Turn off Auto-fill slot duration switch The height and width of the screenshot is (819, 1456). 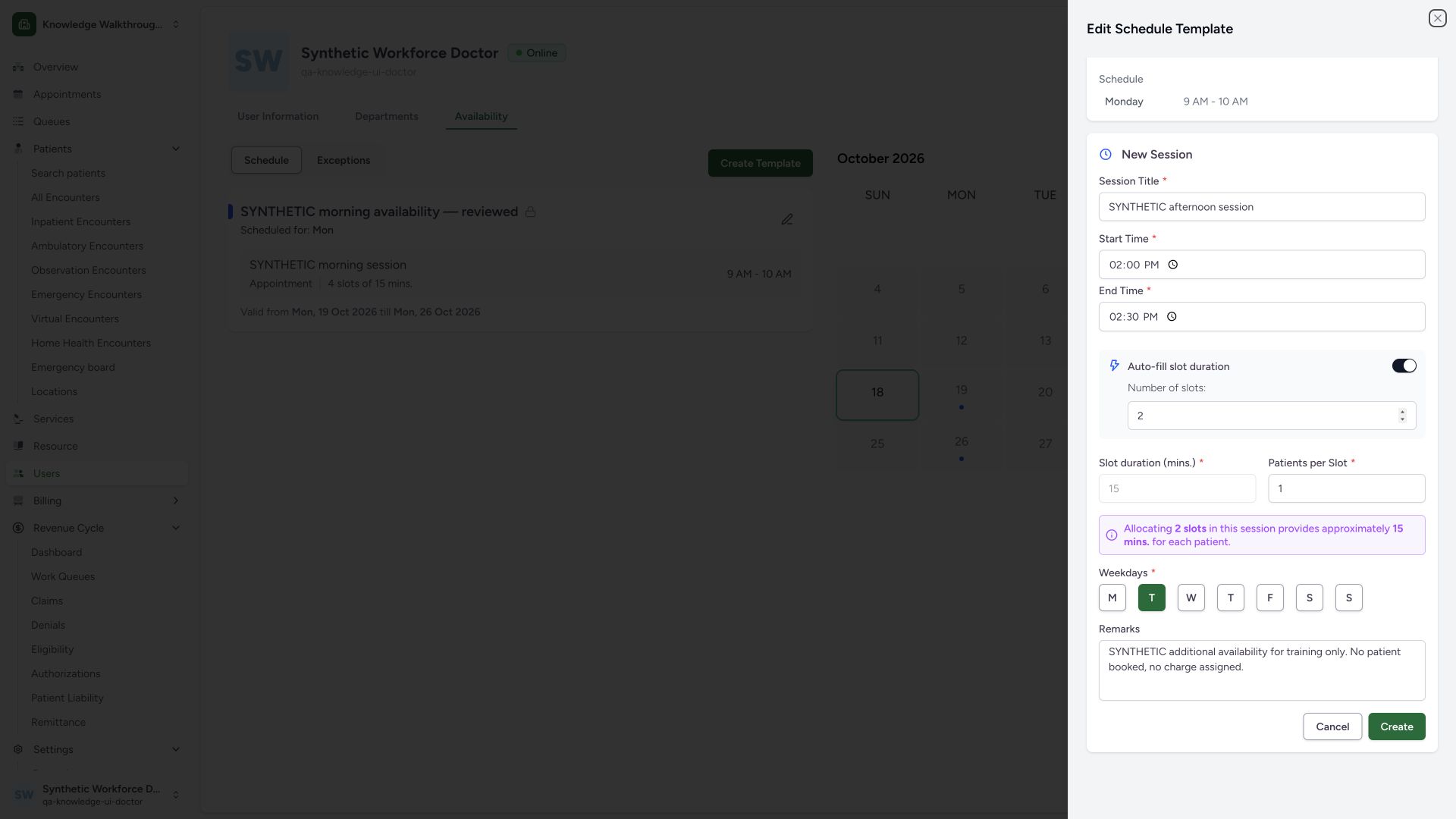[x=1404, y=366]
